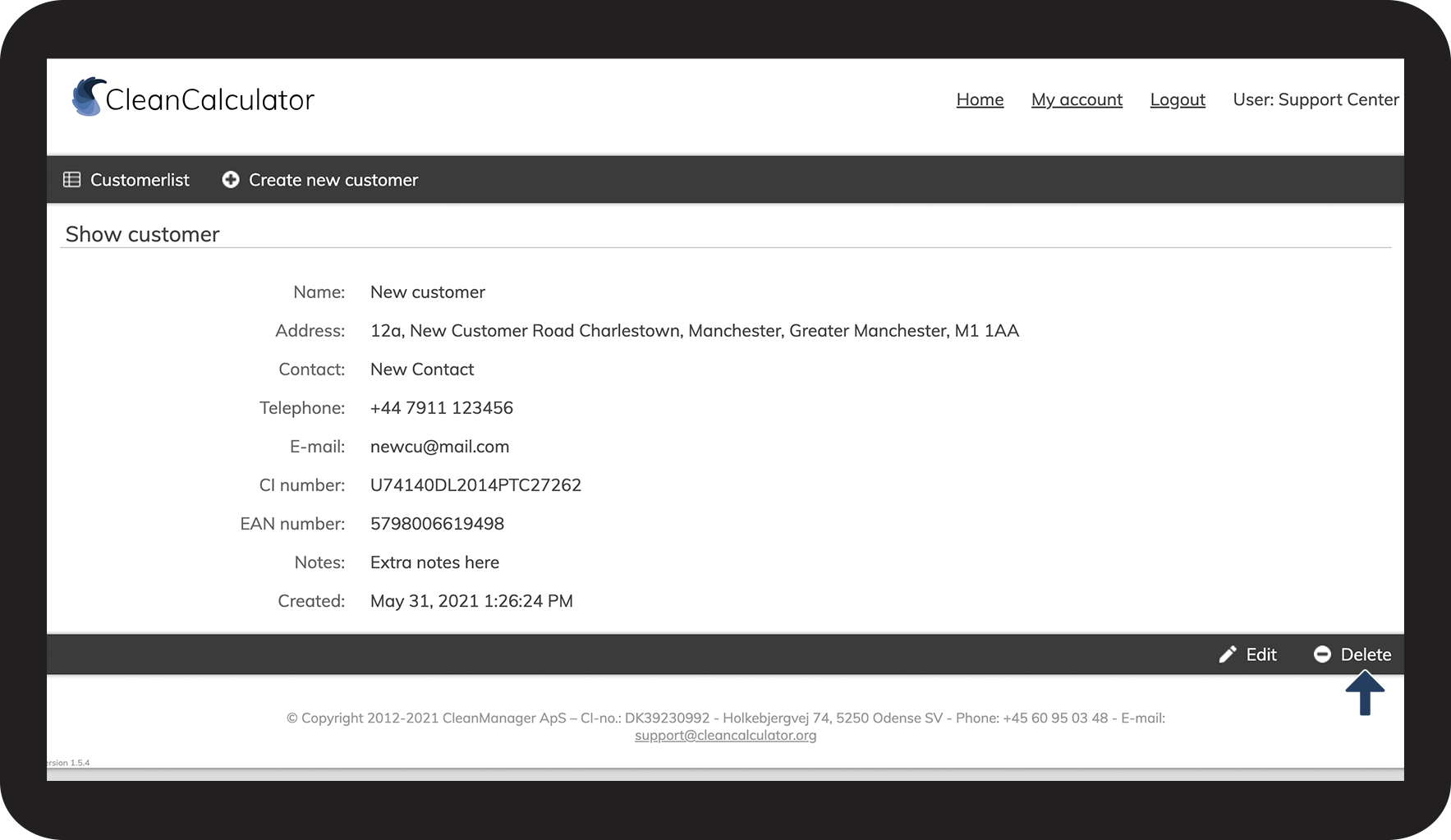The height and width of the screenshot is (840, 1451).
Task: Select Create new customer
Action: (x=320, y=180)
